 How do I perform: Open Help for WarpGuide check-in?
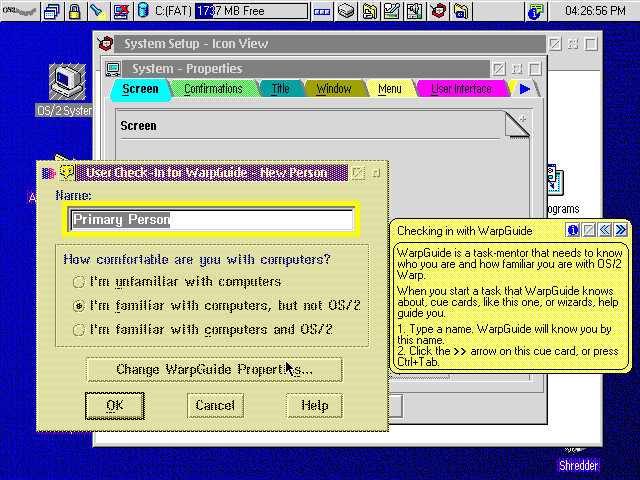[x=314, y=405]
